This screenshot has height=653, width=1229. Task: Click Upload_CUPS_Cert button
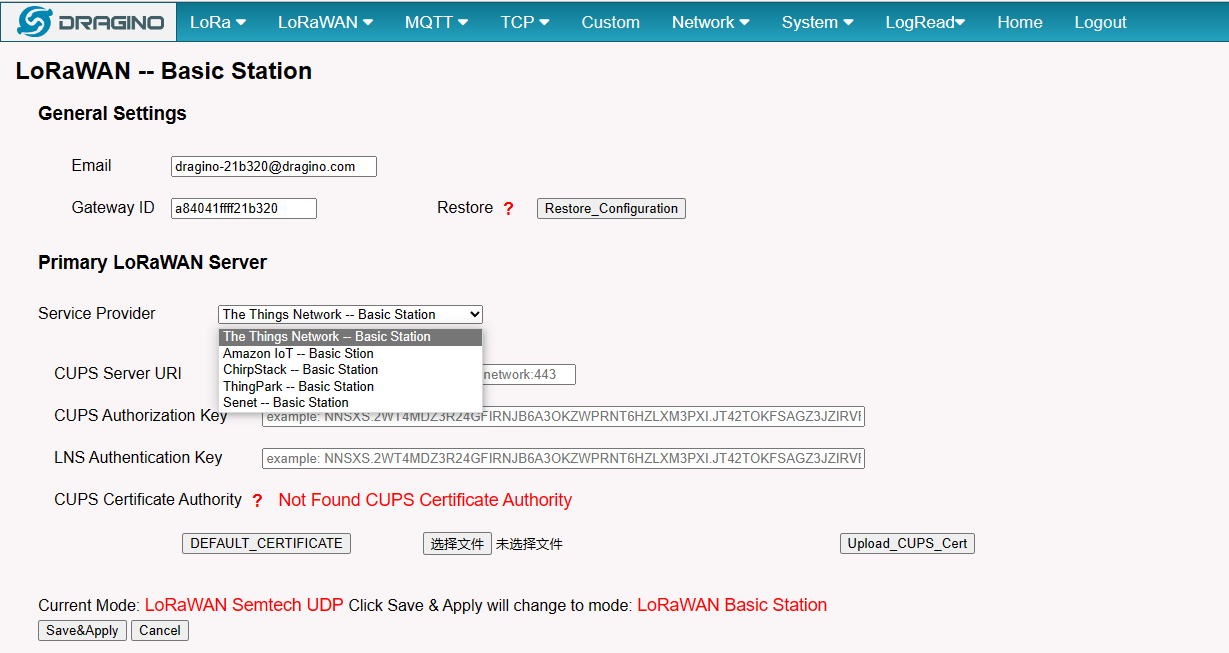(x=907, y=544)
